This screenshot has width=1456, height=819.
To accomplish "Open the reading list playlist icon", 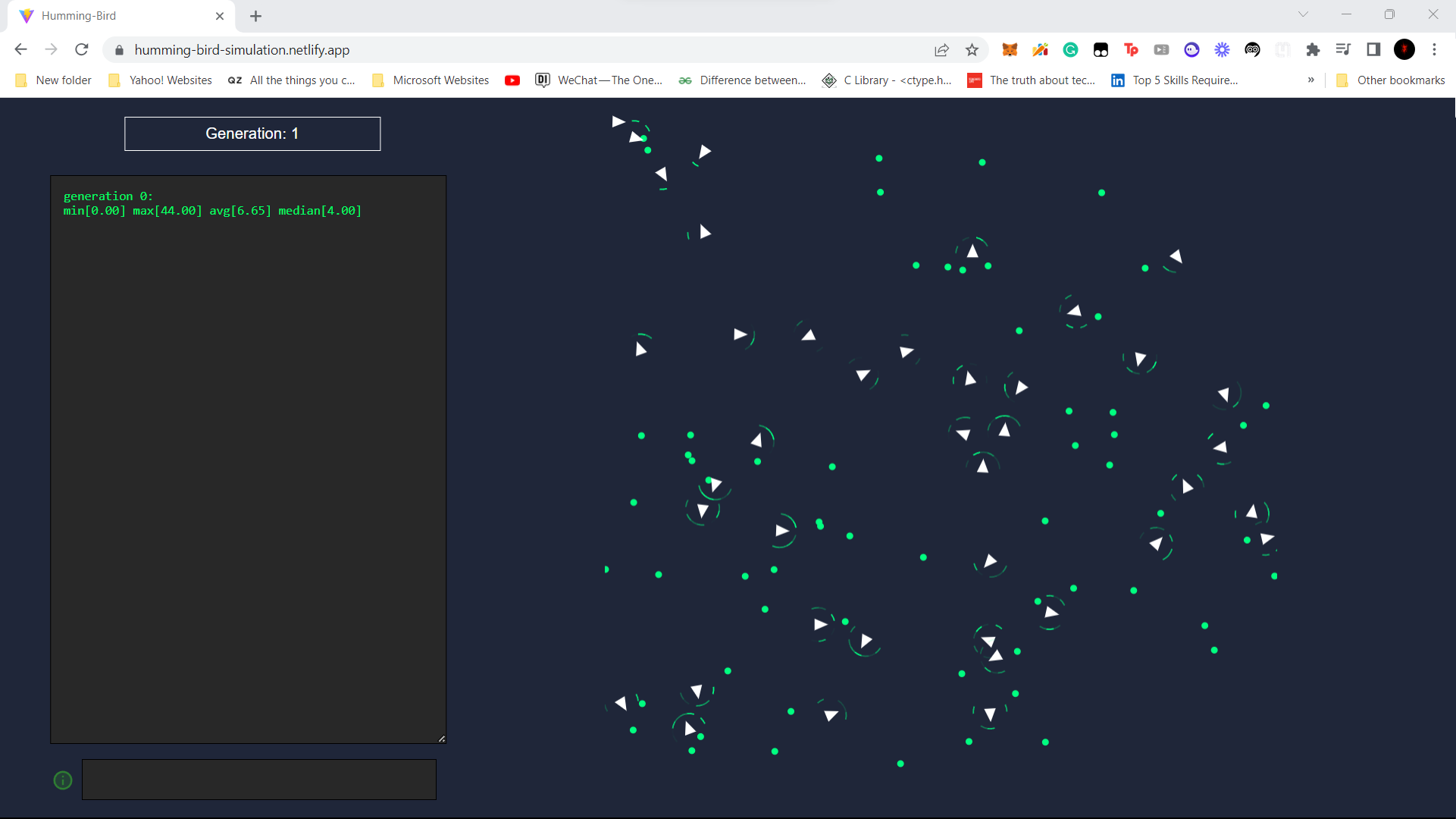I will tap(1344, 49).
